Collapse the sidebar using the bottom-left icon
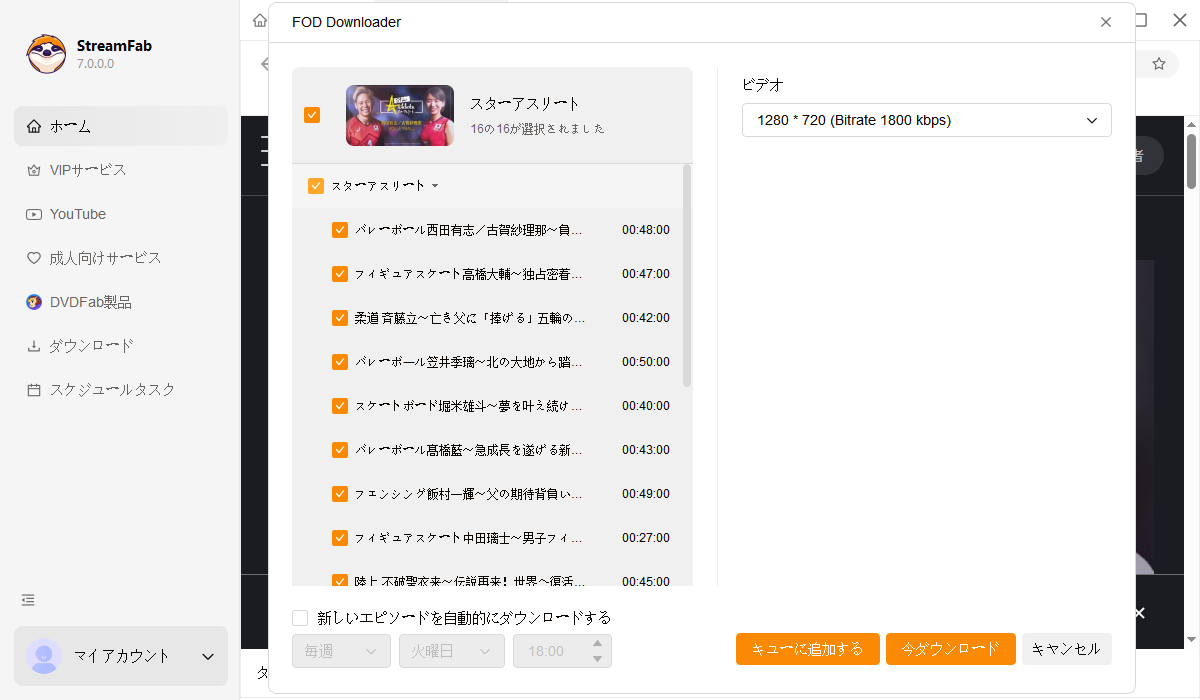This screenshot has height=700, width=1200. (x=27, y=600)
